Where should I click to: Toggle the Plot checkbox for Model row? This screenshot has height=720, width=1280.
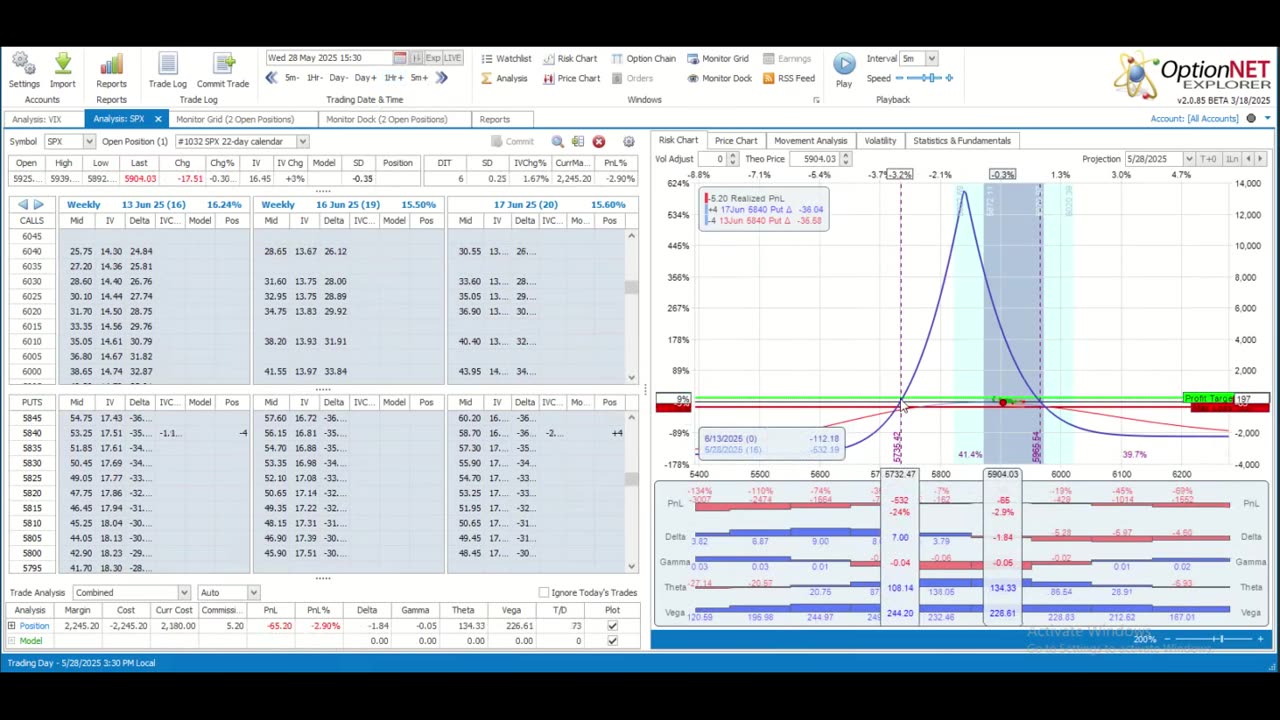pyautogui.click(x=612, y=641)
